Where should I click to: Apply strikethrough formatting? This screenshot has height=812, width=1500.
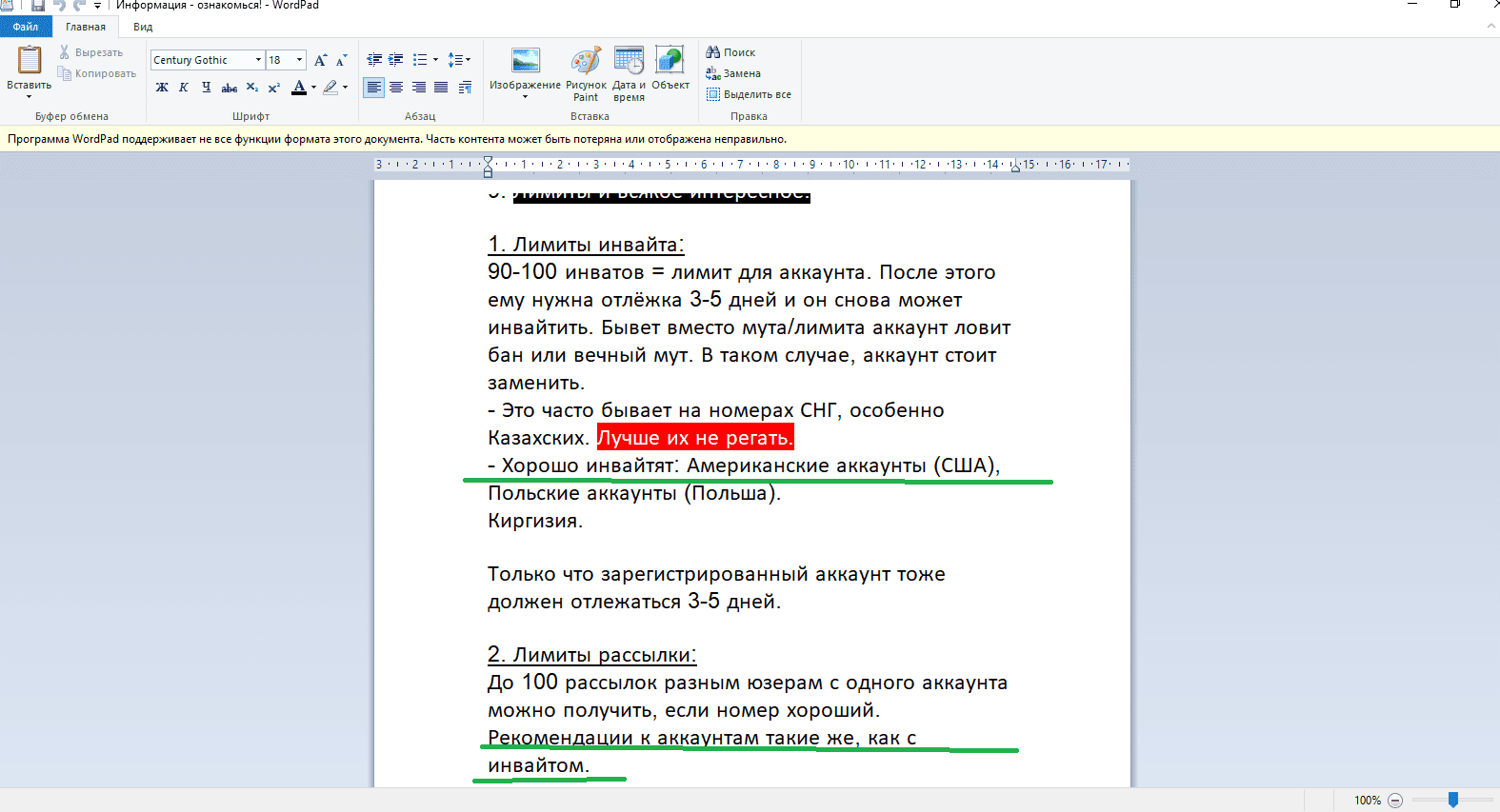tap(230, 88)
